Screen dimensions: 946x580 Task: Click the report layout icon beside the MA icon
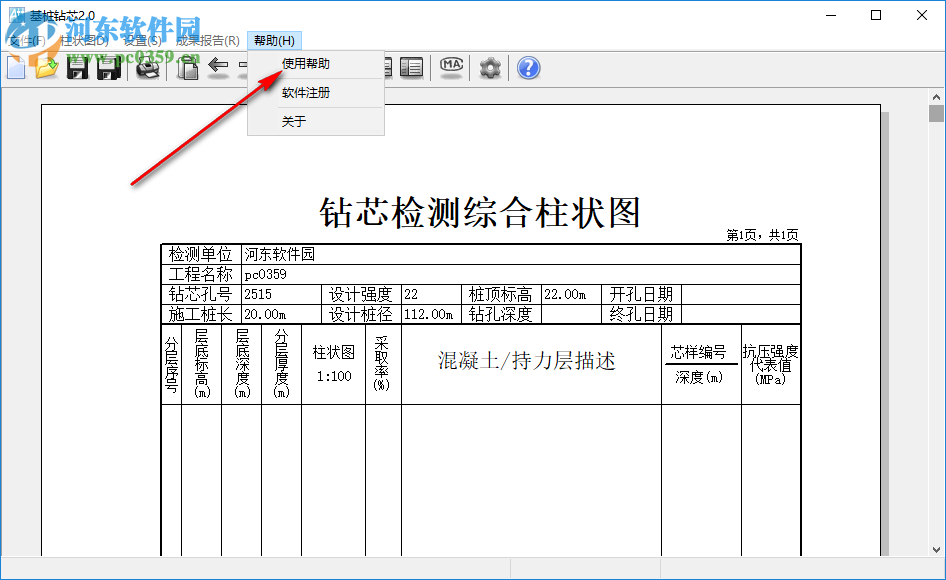(x=411, y=68)
